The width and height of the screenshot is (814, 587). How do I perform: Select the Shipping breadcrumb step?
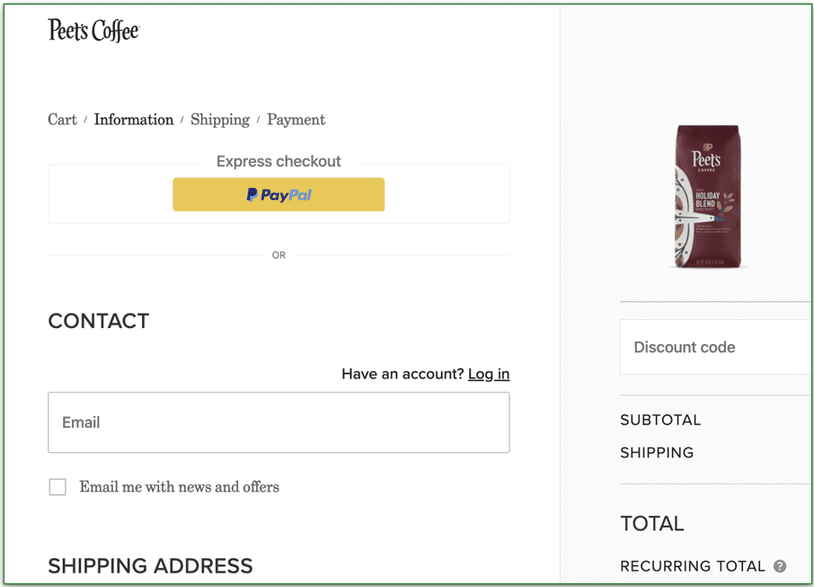tap(220, 119)
